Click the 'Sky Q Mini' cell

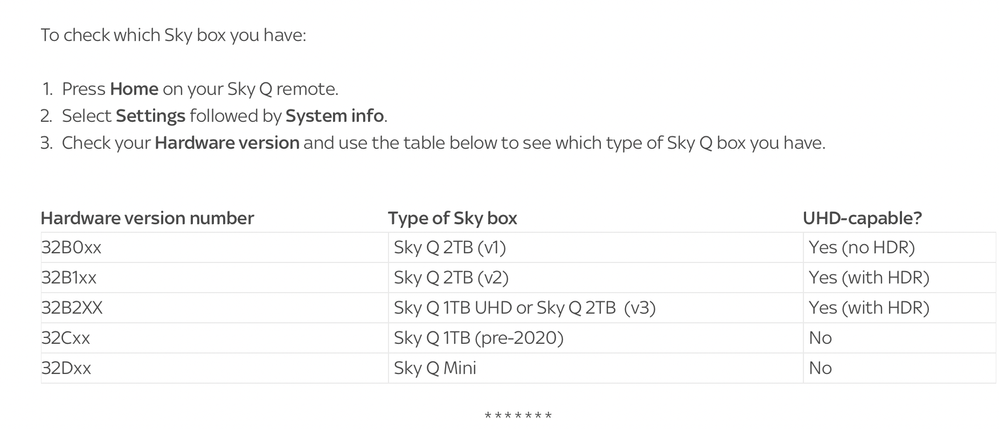pyautogui.click(x=435, y=368)
